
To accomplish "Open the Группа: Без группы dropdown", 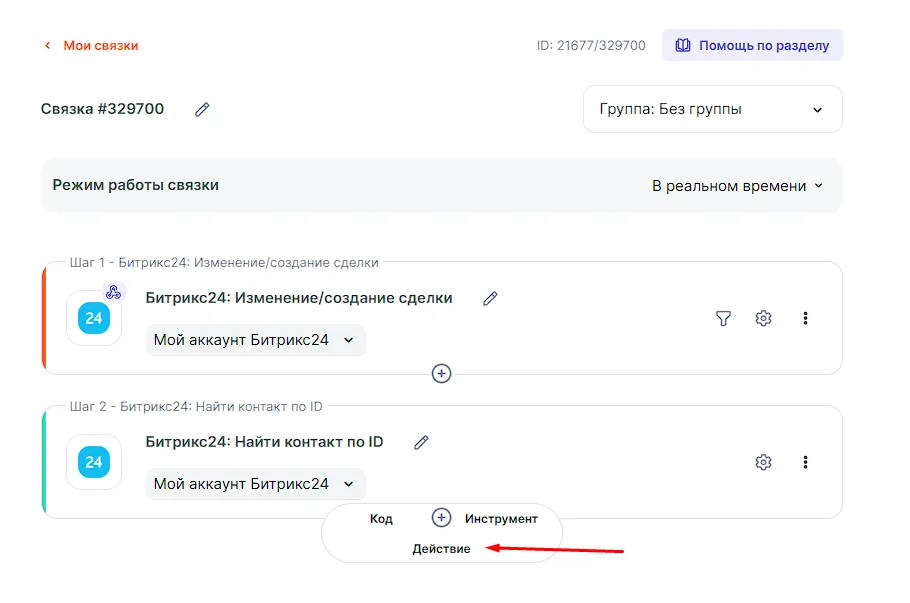I will coord(712,109).
